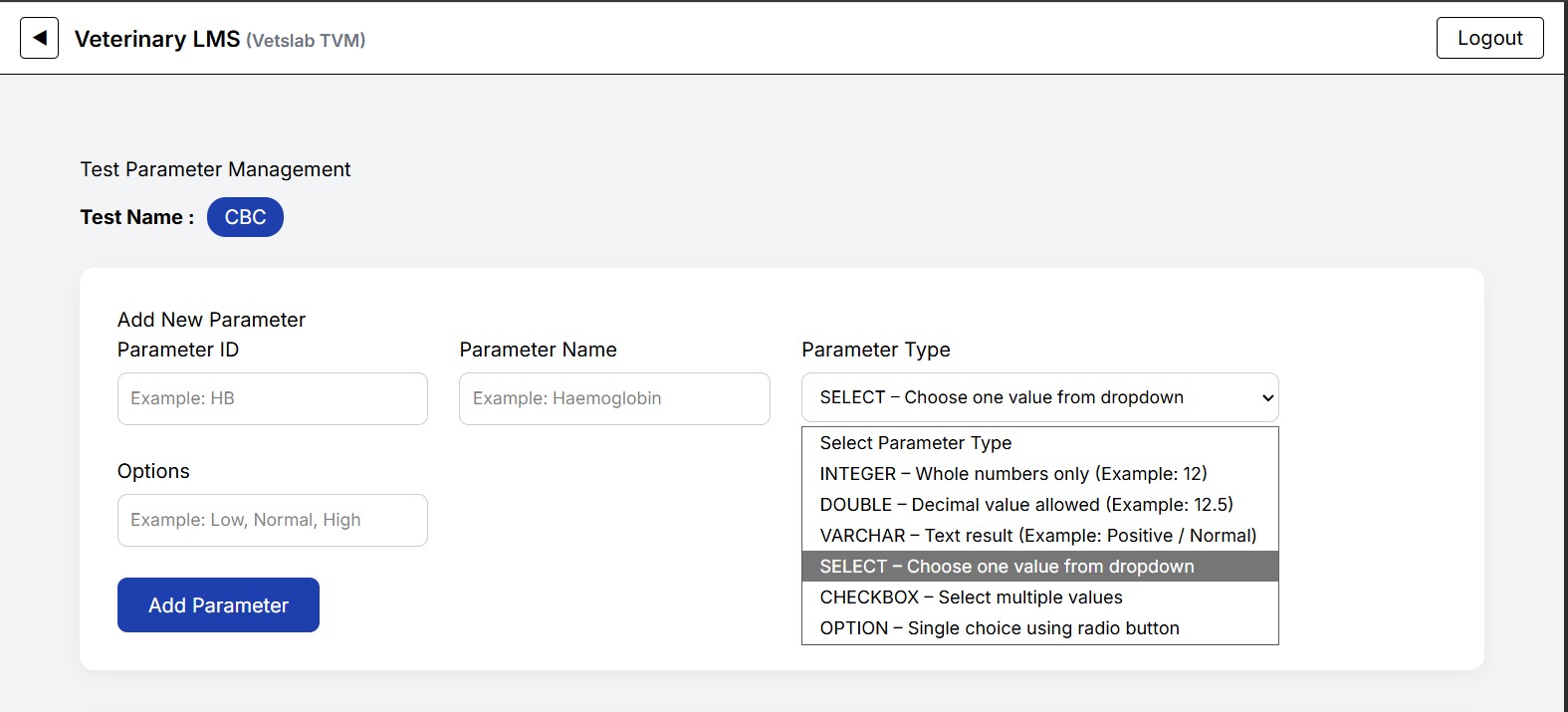1568x712 pixels.
Task: Click the Options input field
Action: tap(272, 520)
